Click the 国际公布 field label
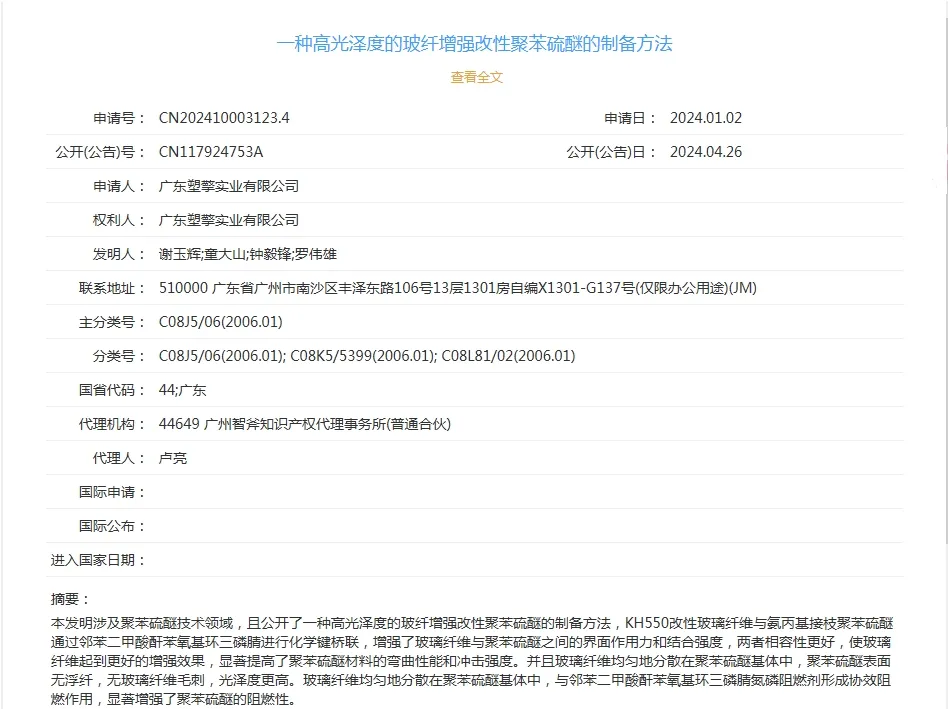 pyautogui.click(x=112, y=526)
